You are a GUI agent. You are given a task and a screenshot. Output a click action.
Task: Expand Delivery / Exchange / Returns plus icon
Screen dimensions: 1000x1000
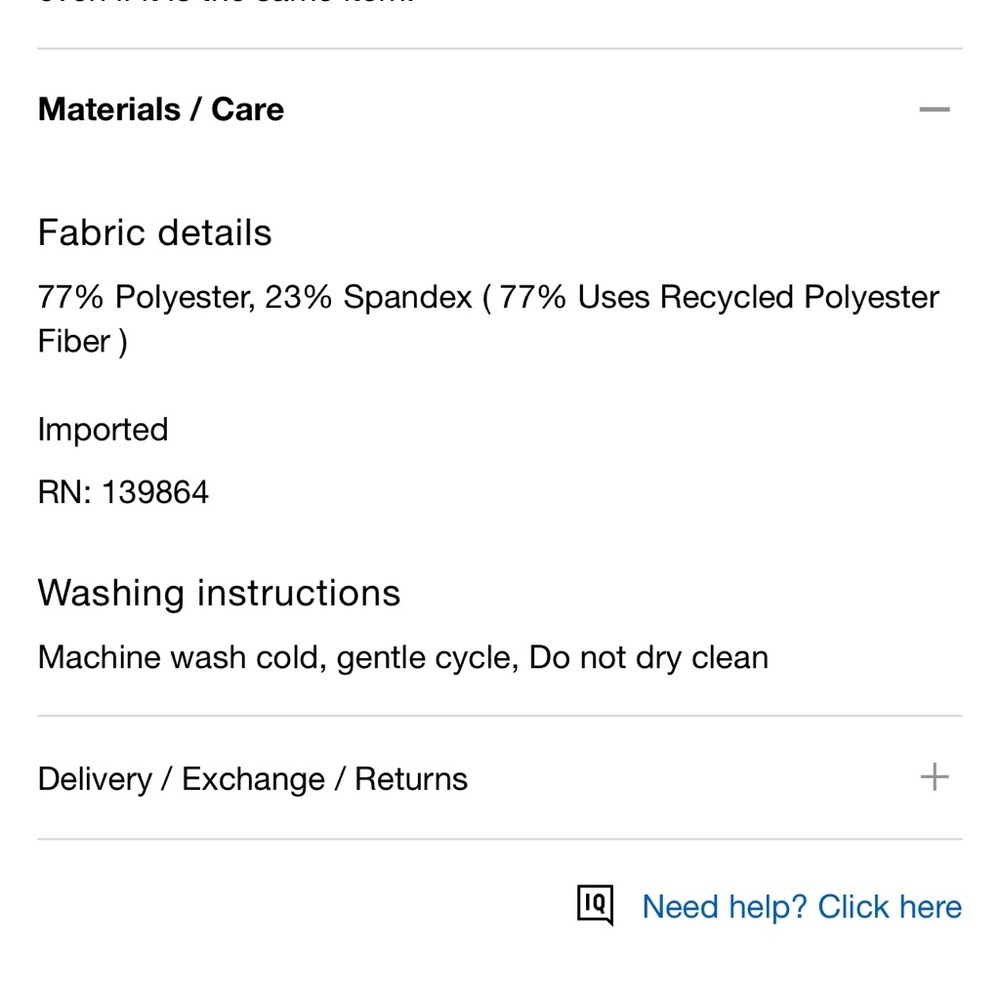934,777
